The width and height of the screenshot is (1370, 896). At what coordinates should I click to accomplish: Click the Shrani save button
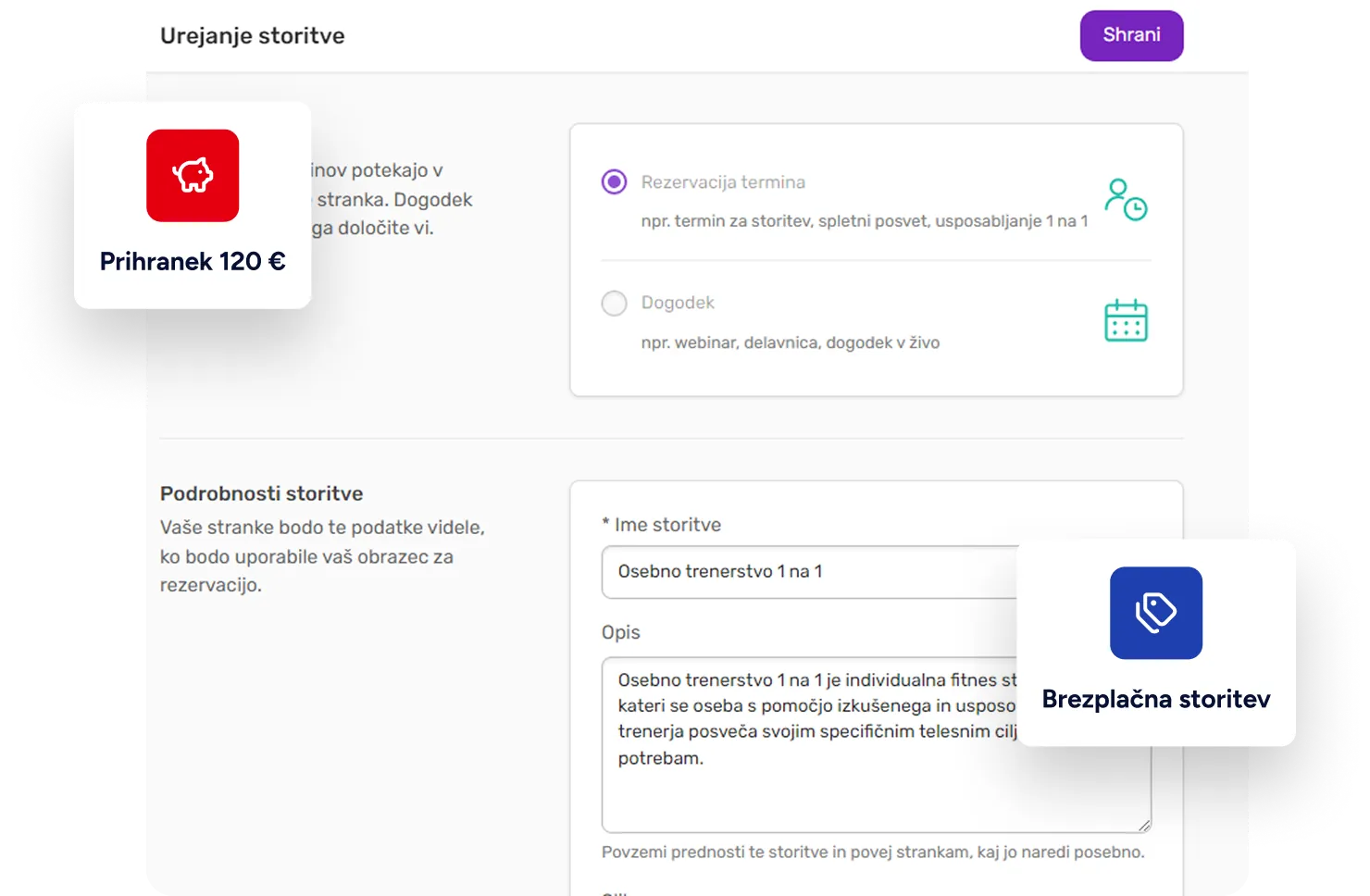(1131, 35)
